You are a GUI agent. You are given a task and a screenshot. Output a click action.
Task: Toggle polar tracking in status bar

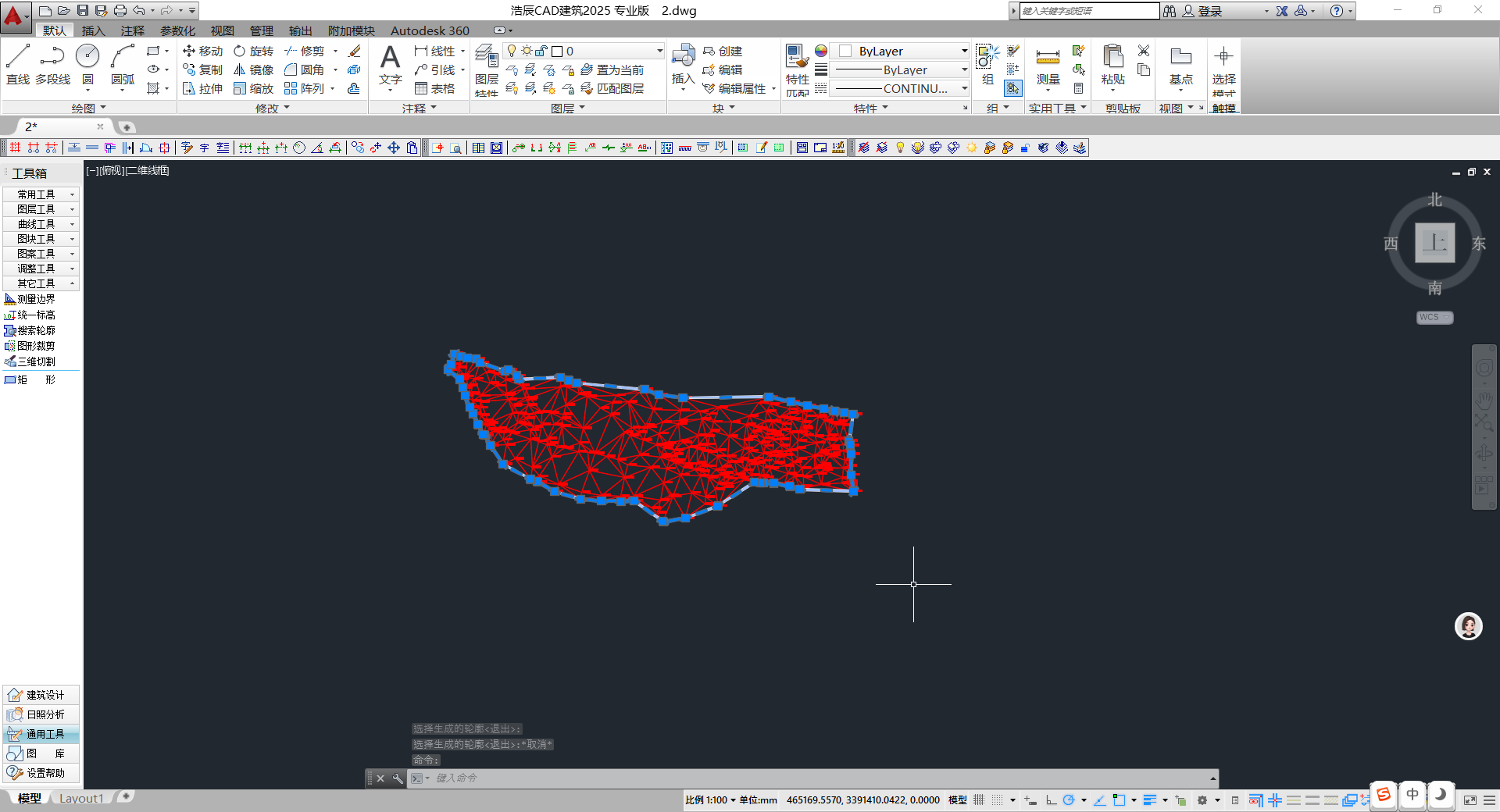(x=1069, y=800)
